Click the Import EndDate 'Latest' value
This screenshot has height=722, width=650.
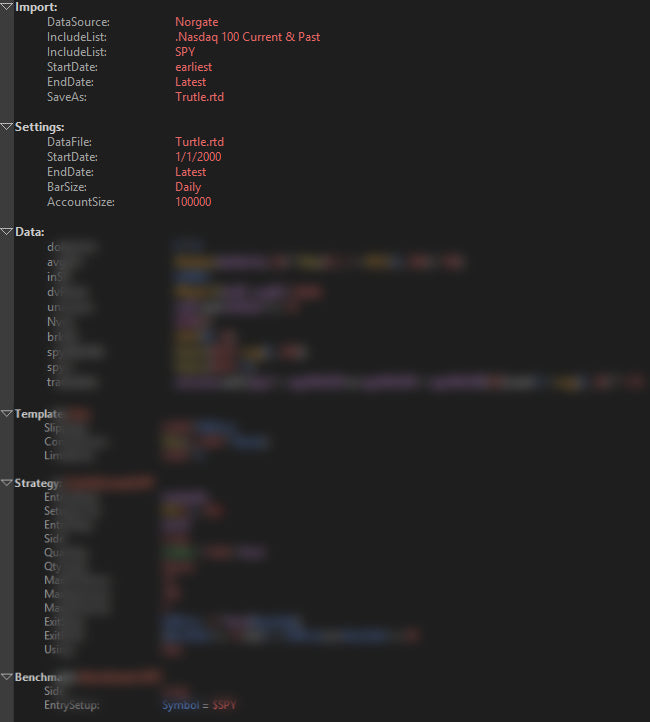(x=191, y=82)
